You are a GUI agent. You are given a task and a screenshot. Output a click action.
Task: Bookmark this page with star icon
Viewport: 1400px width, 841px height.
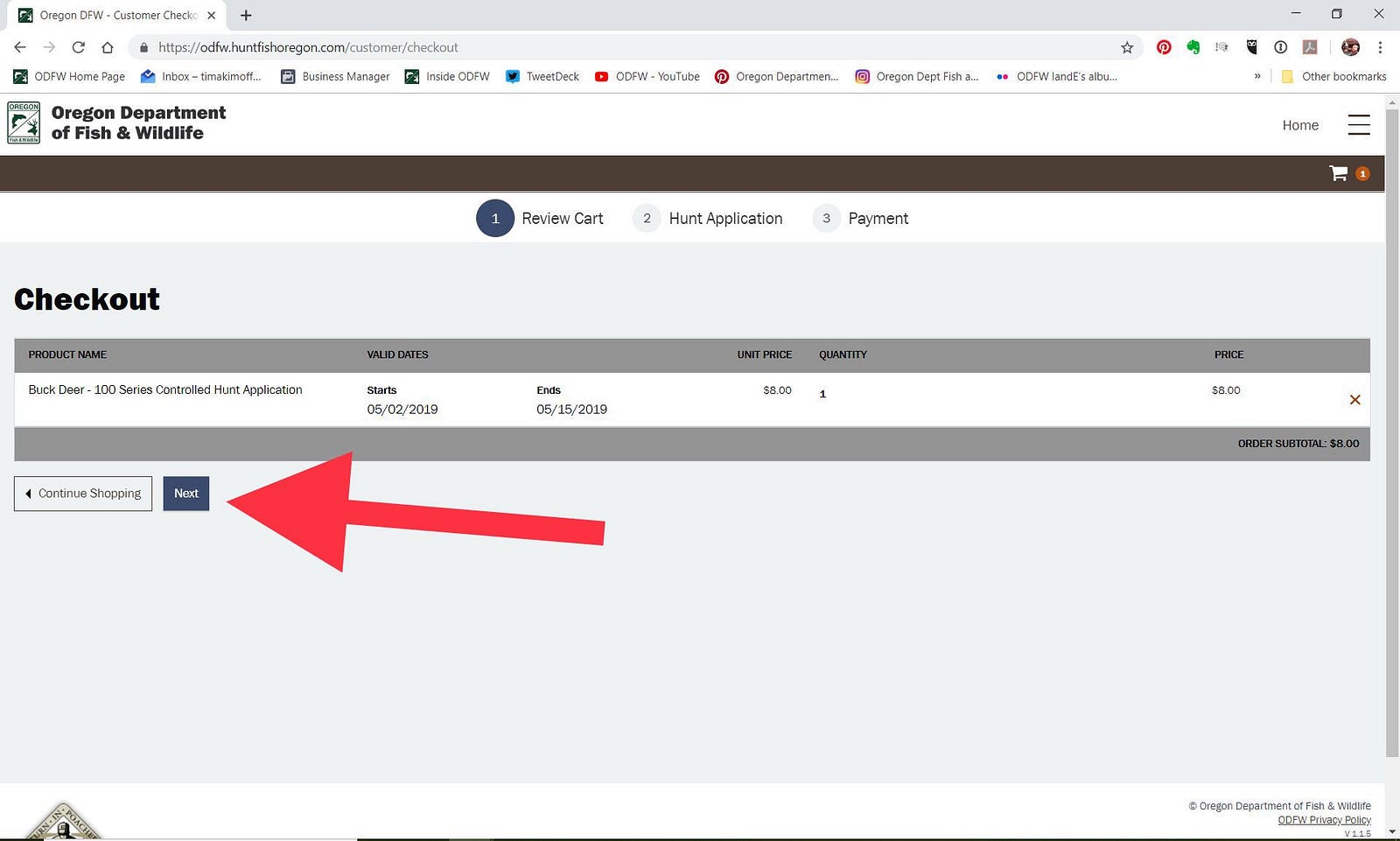click(1127, 47)
